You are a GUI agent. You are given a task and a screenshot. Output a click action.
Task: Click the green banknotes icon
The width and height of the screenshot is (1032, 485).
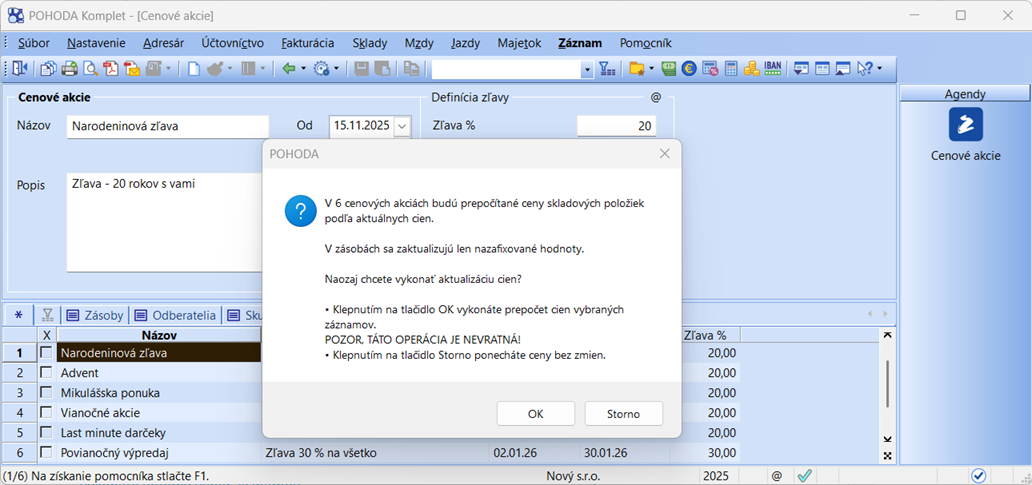[669, 69]
